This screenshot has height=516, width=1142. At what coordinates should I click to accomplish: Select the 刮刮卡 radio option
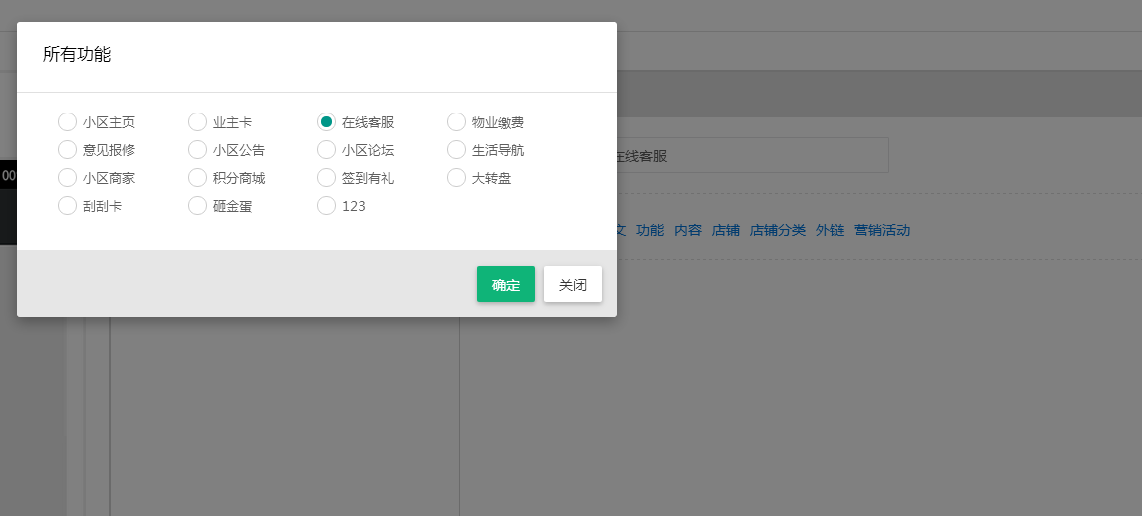pyautogui.click(x=68, y=206)
